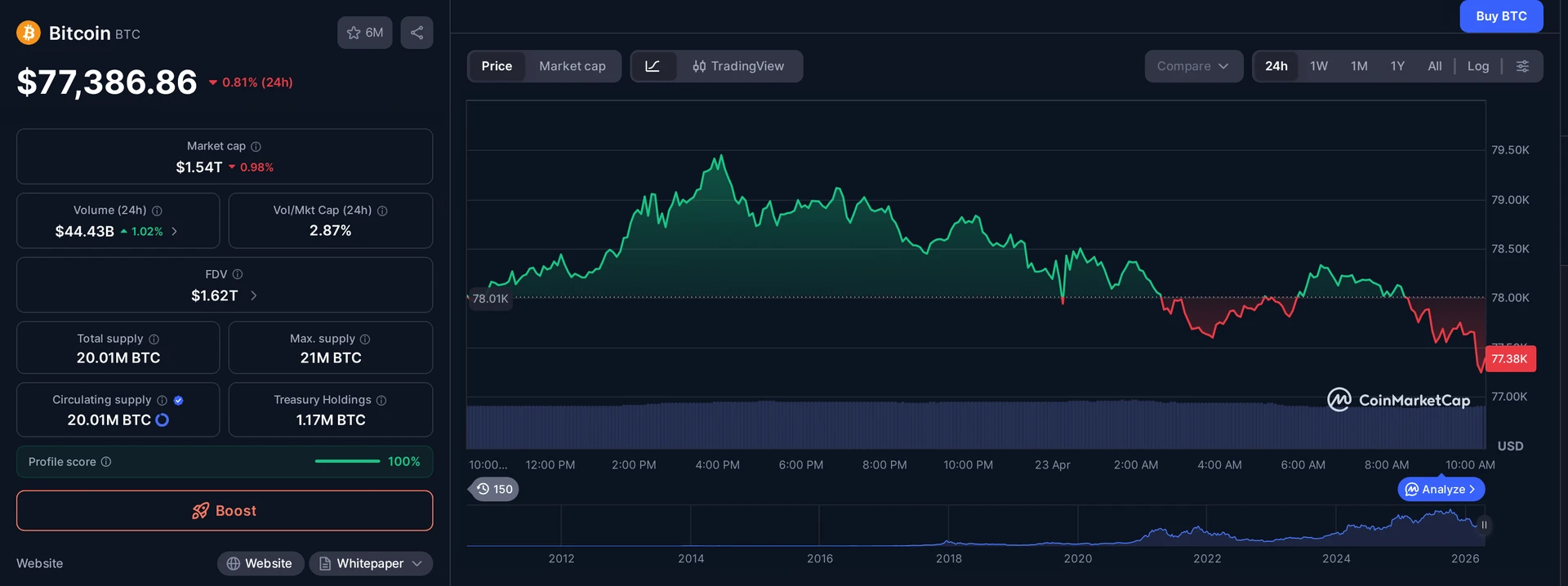
Task: Select the 24h time range
Action: [1276, 66]
